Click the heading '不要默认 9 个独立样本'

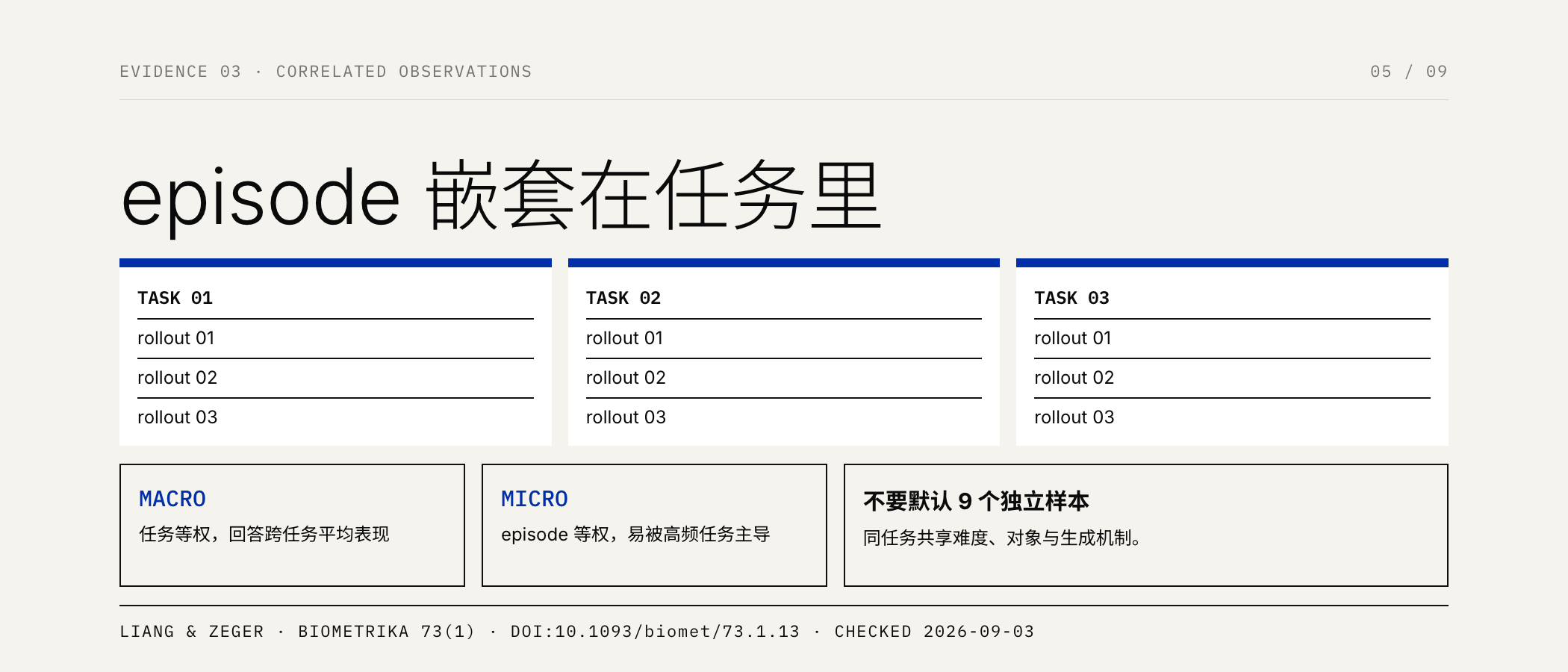(x=976, y=501)
